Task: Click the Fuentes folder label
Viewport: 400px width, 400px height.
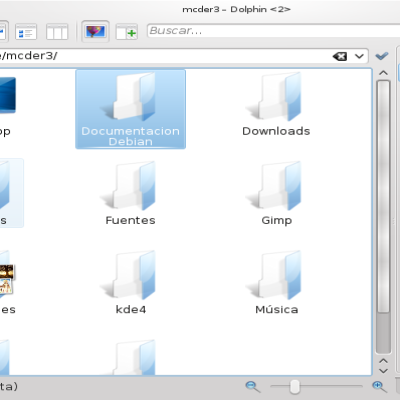Action: [x=130, y=220]
